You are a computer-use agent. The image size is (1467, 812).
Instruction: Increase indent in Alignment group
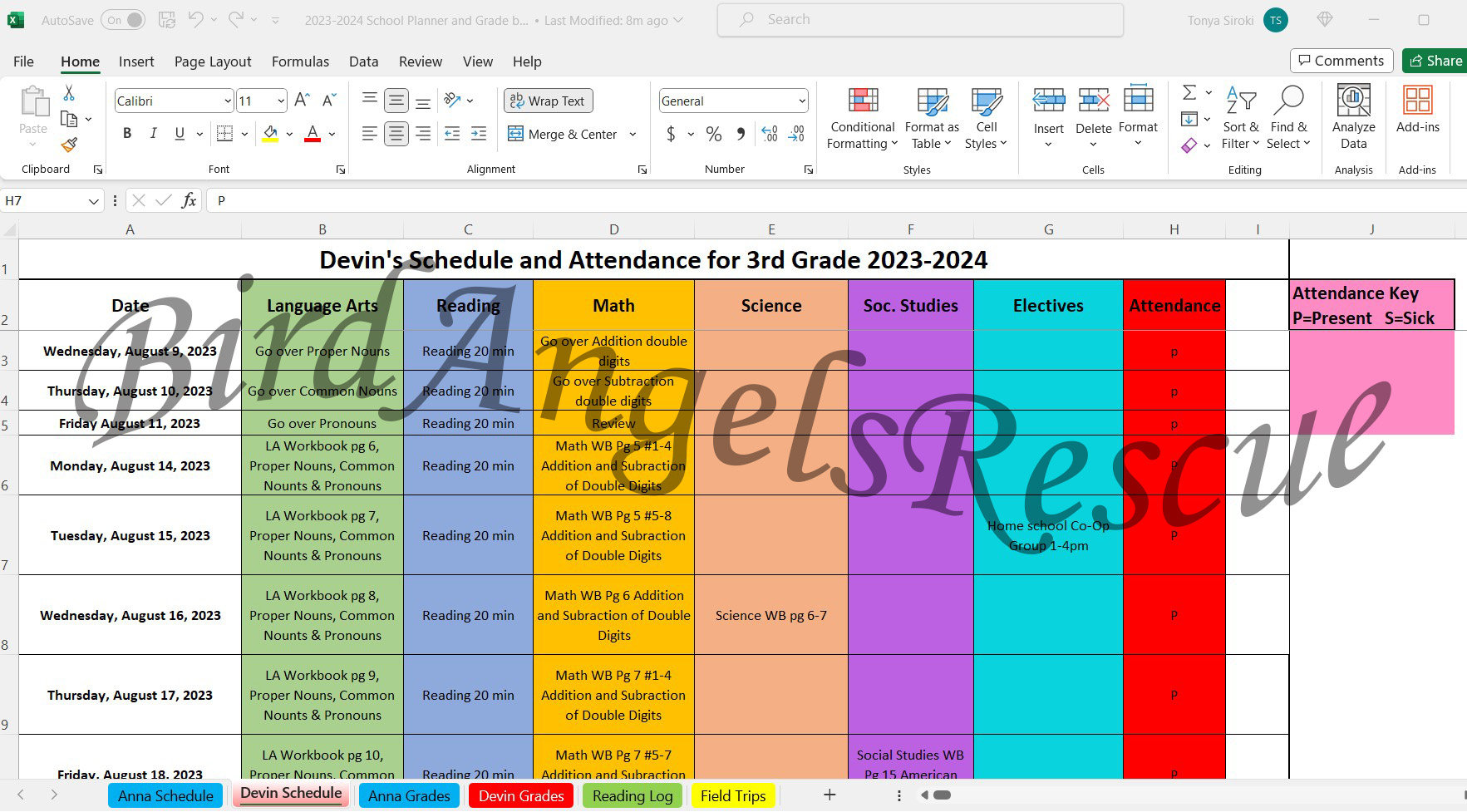pyautogui.click(x=479, y=133)
